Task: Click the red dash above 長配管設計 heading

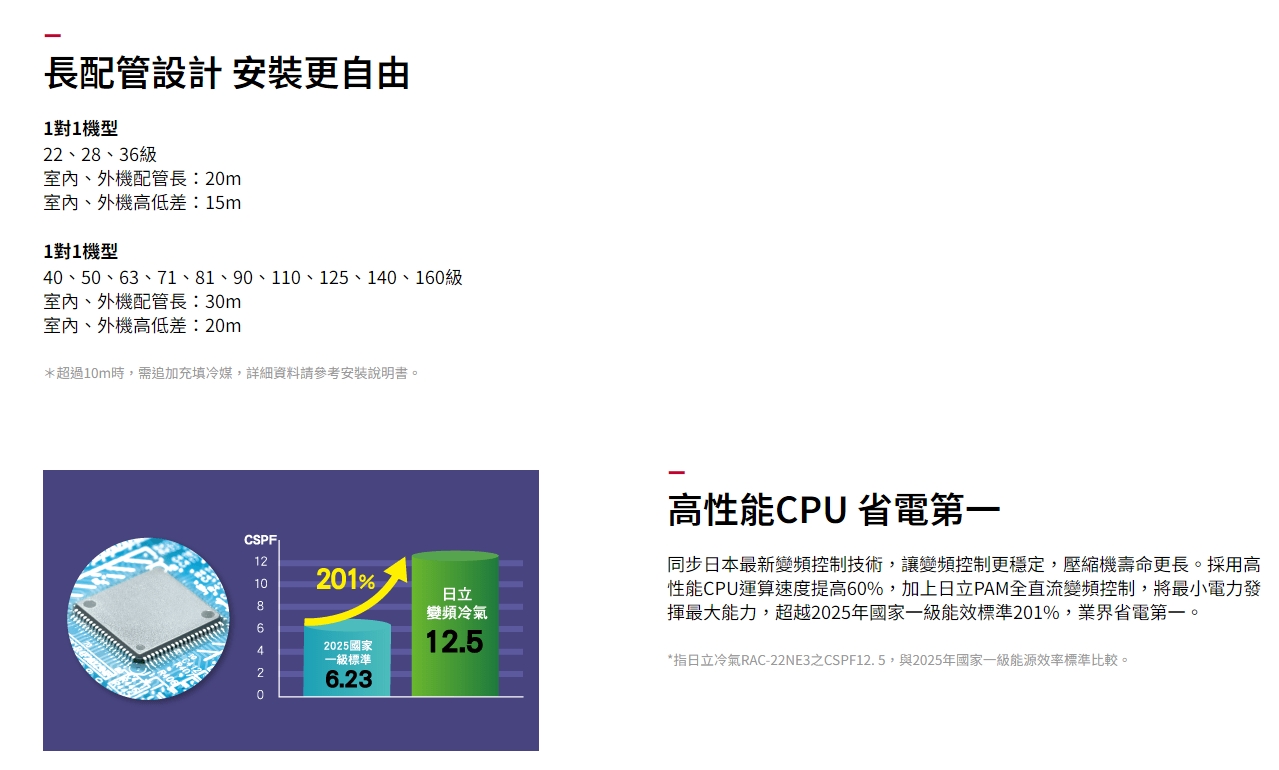Action: [52, 36]
